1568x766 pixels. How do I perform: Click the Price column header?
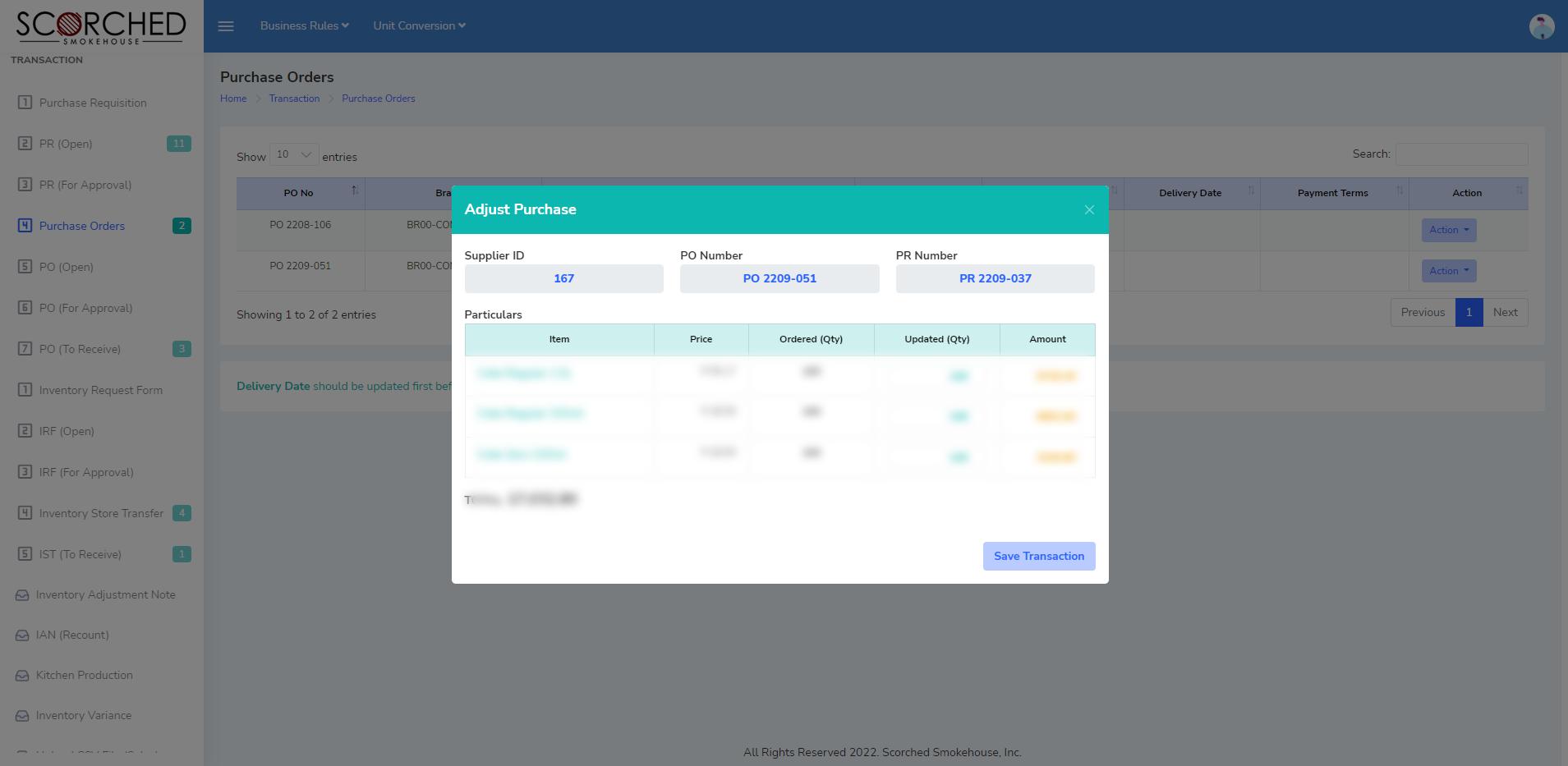click(x=701, y=339)
